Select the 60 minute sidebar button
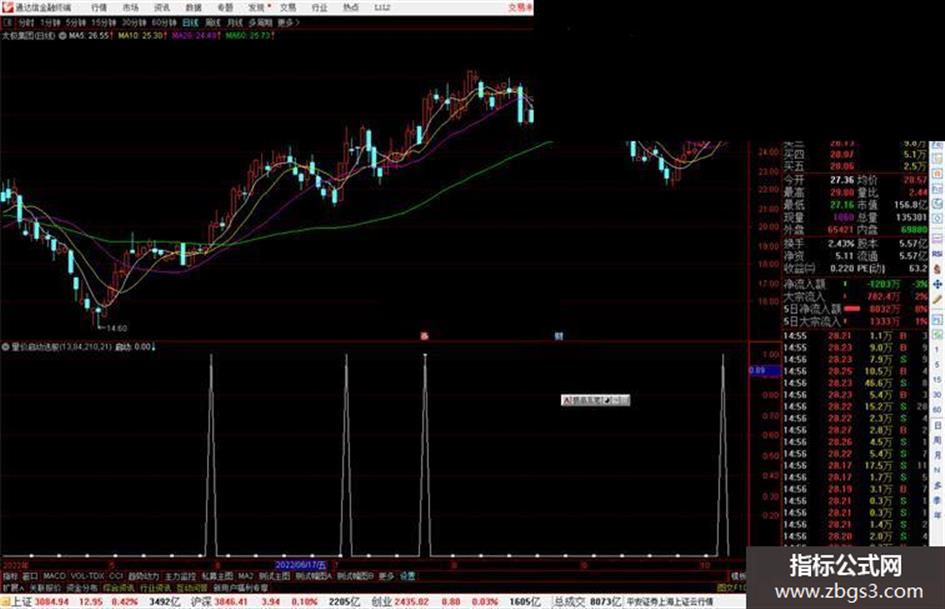Image resolution: width=945 pixels, height=609 pixels. [x=937, y=410]
